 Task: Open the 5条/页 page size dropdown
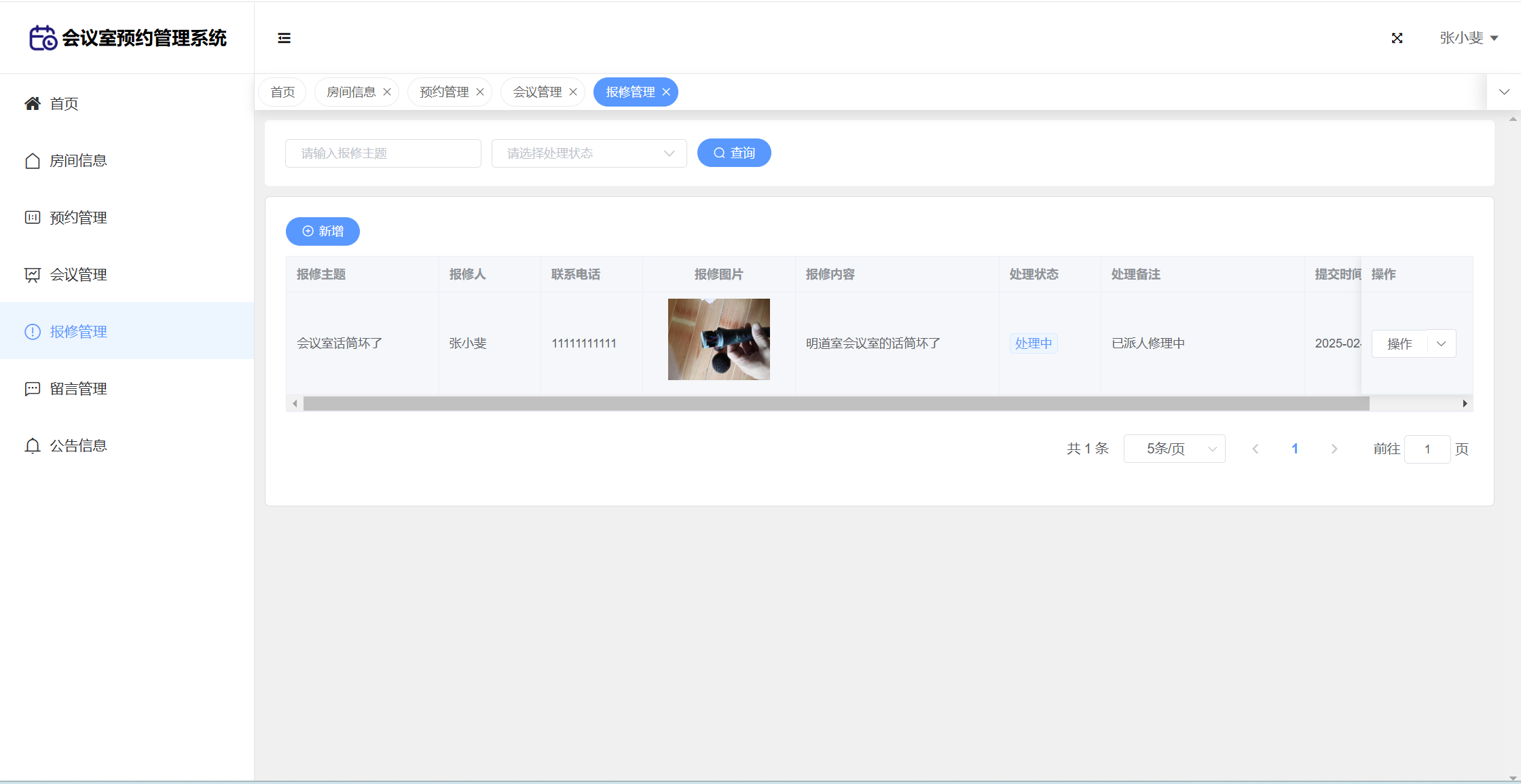point(1174,449)
